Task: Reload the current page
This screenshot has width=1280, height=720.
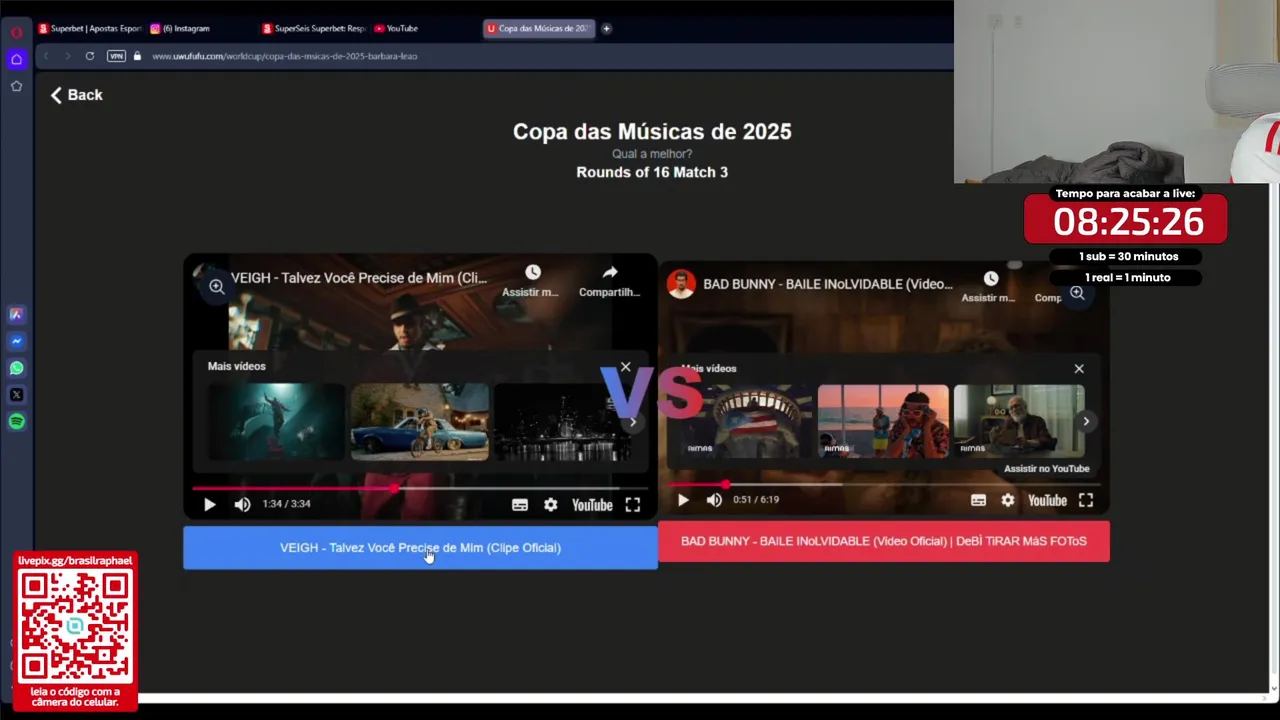Action: click(90, 56)
